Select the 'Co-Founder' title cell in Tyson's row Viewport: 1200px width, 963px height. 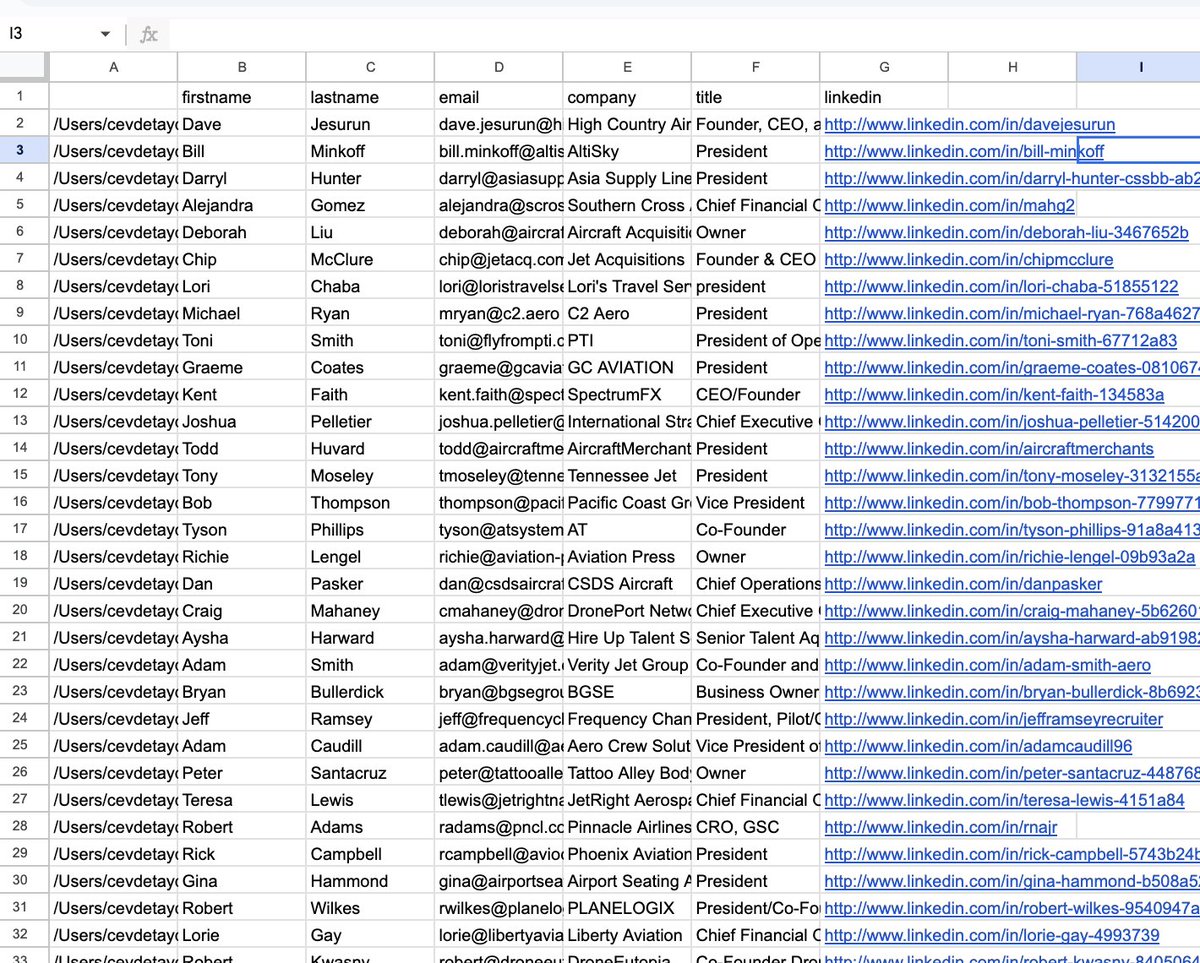click(756, 529)
